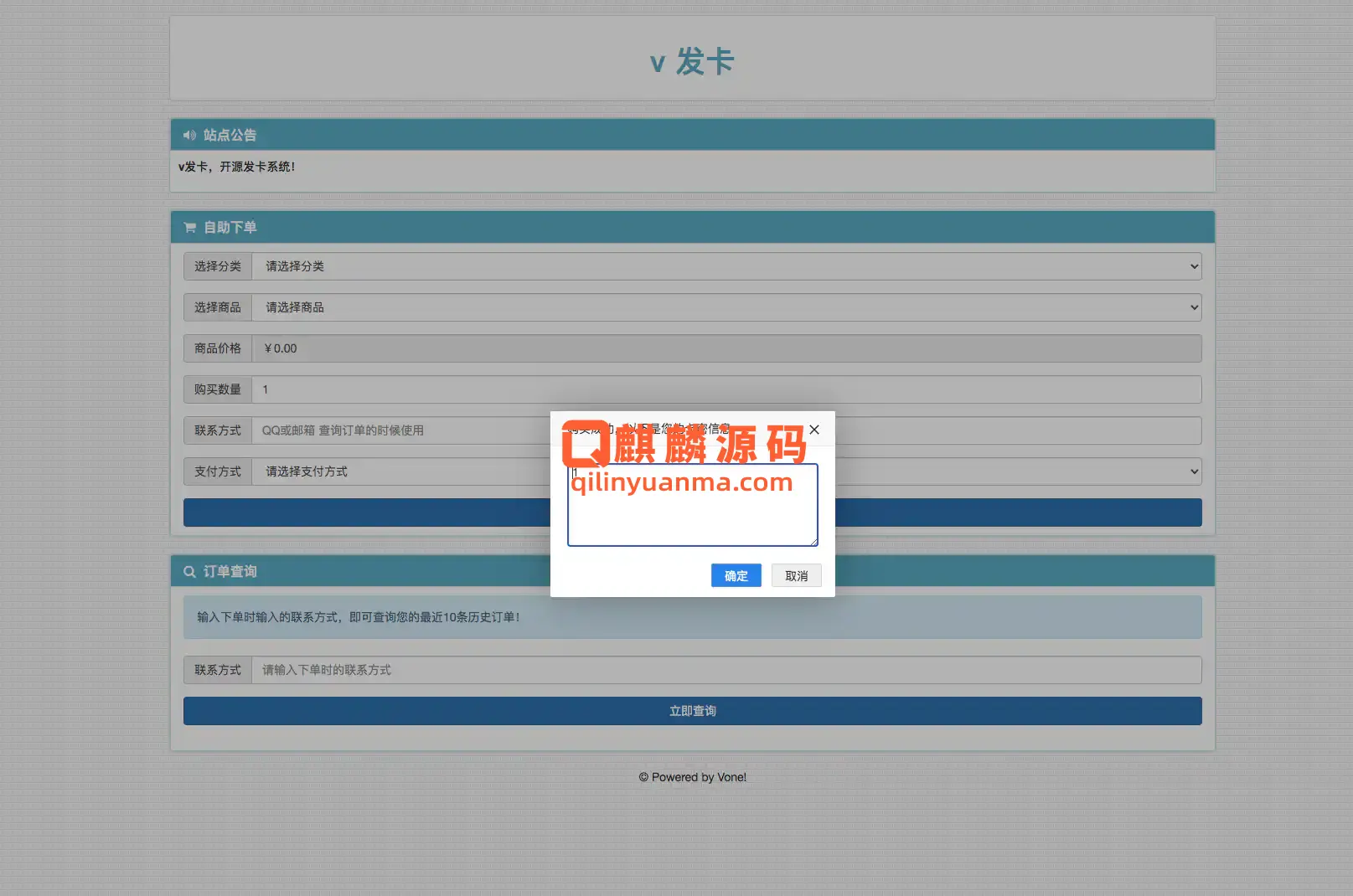Open the 请选择分类 category dropdown
Screen dimensions: 1353x896
pos(729,266)
